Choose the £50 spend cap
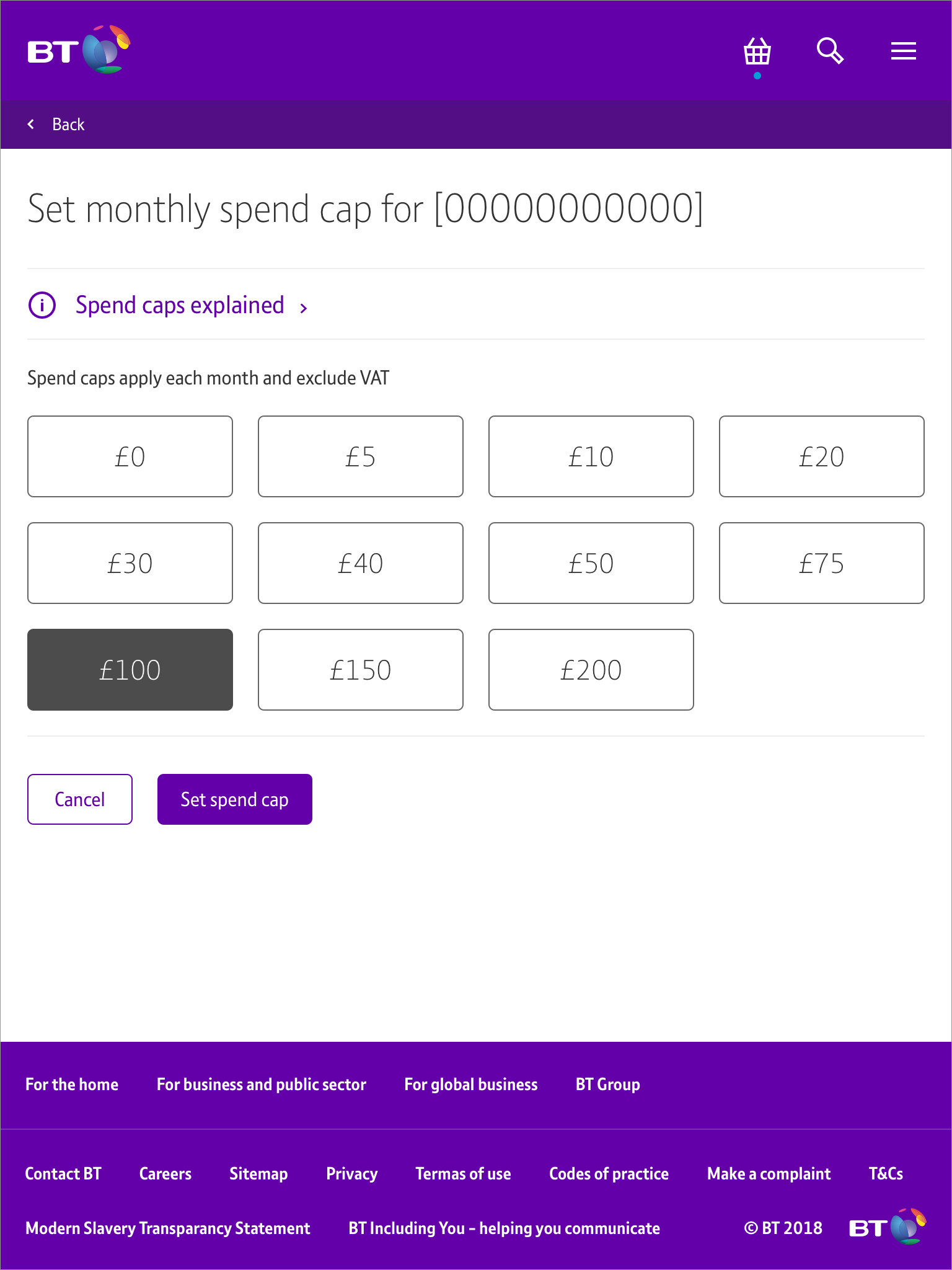952x1270 pixels. [591, 563]
